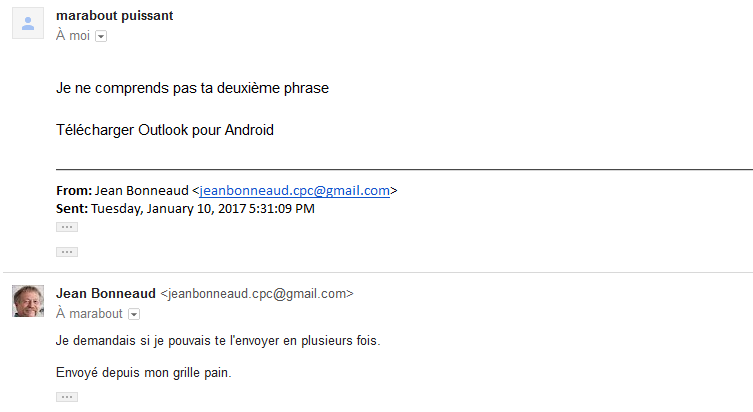Click bold sender name above "À marabout"

pyautogui.click(x=106, y=294)
